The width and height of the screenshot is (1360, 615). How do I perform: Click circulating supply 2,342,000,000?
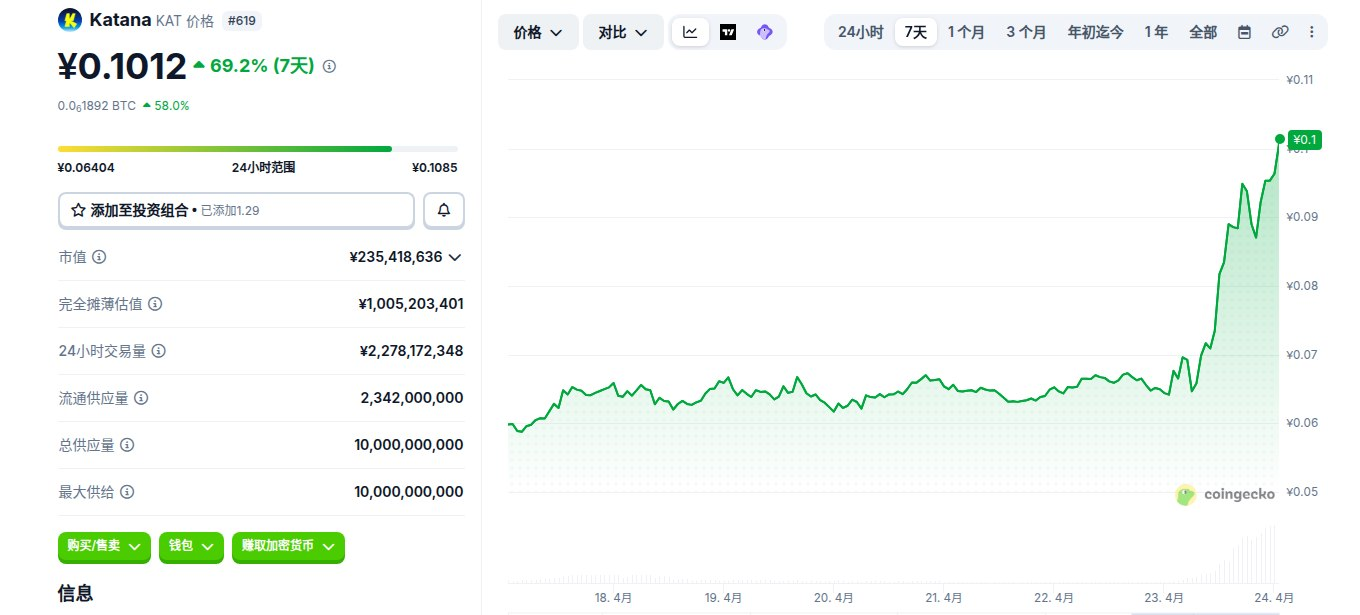pyautogui.click(x=412, y=398)
